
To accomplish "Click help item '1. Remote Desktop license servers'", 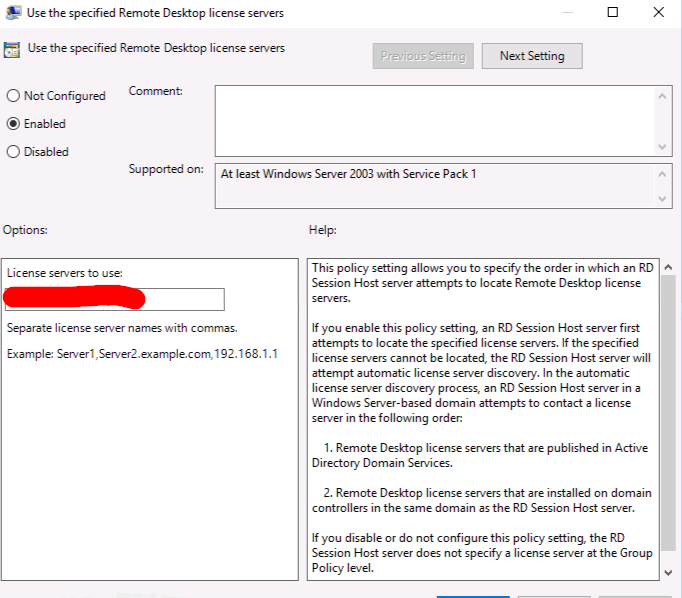I will 480,455.
